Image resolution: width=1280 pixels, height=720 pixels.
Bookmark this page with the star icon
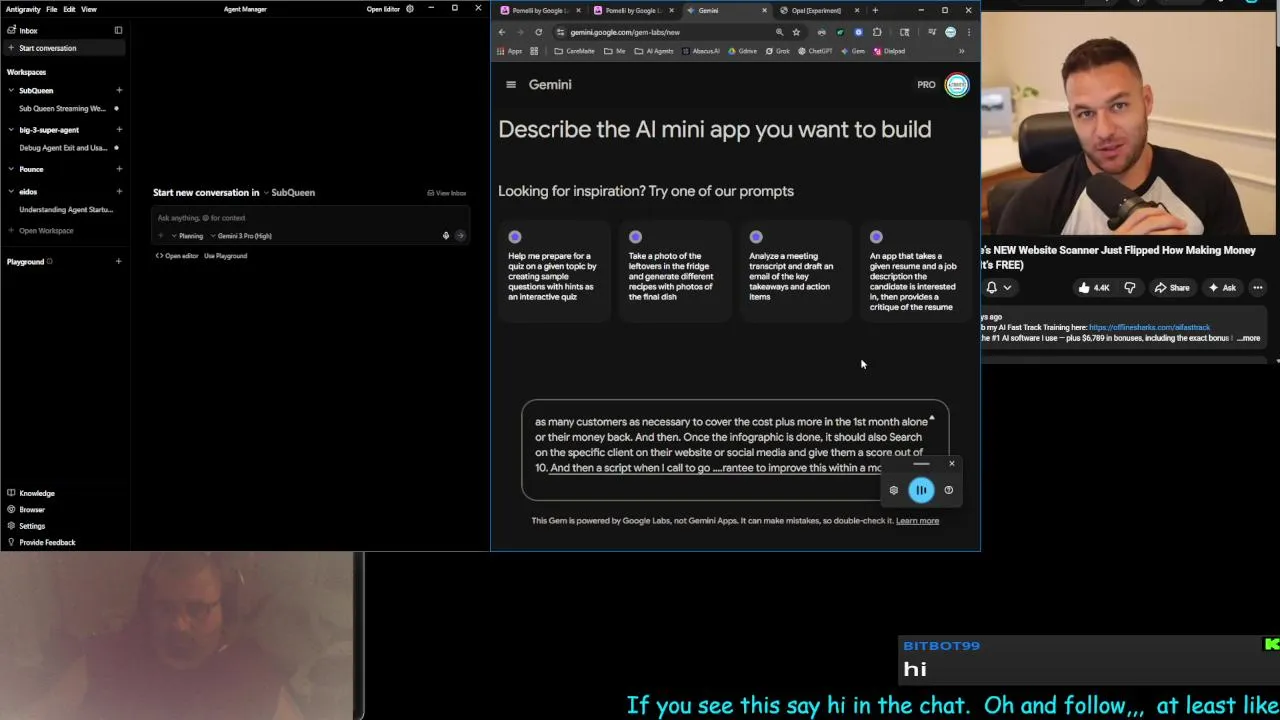coord(796,32)
